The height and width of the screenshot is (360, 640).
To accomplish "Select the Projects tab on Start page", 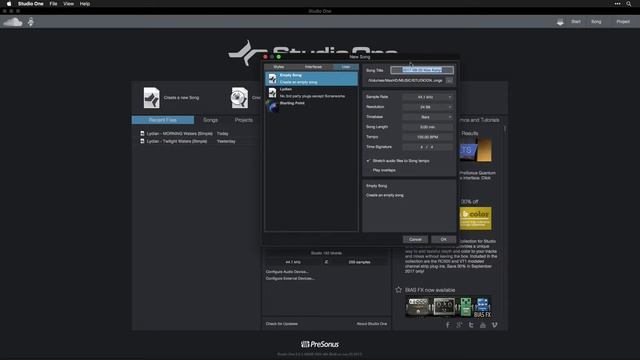I will pos(244,120).
